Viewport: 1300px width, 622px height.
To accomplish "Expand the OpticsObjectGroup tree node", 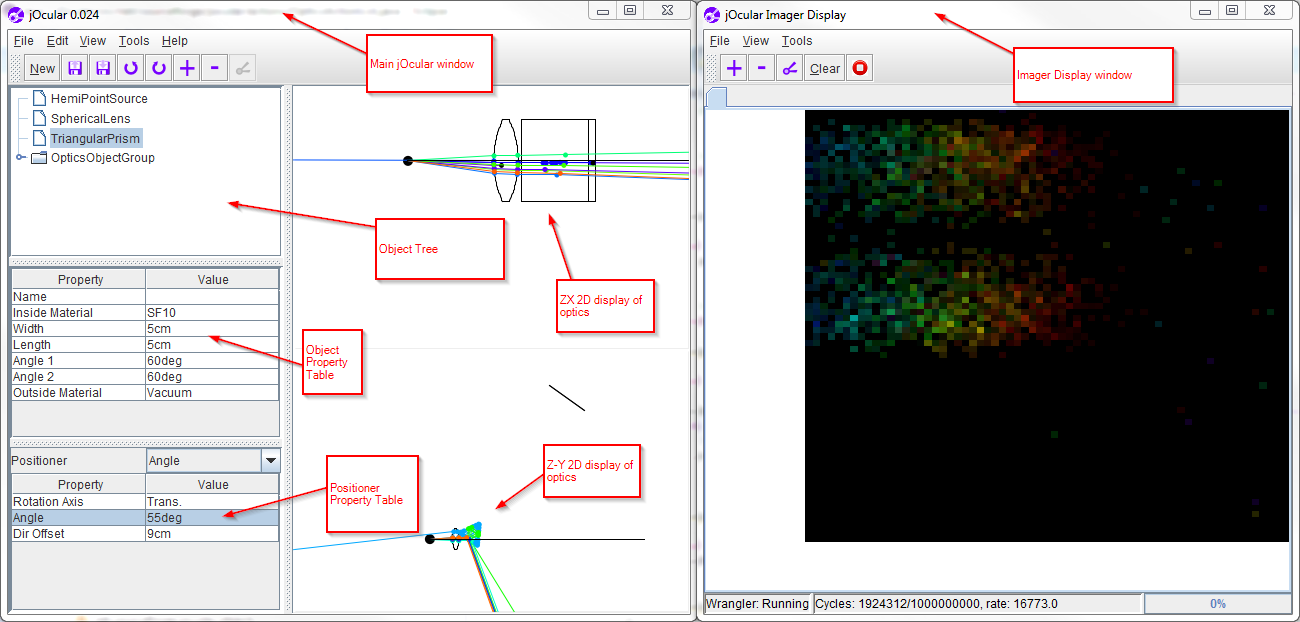I will [21, 158].
